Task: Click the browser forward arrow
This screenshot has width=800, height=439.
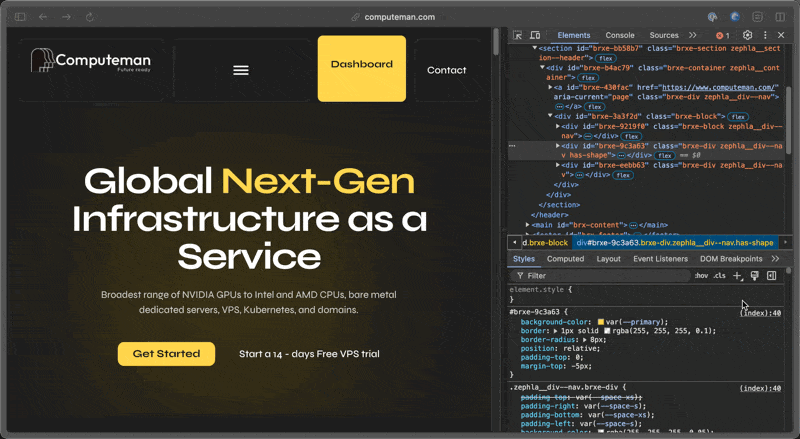Action: (x=66, y=17)
